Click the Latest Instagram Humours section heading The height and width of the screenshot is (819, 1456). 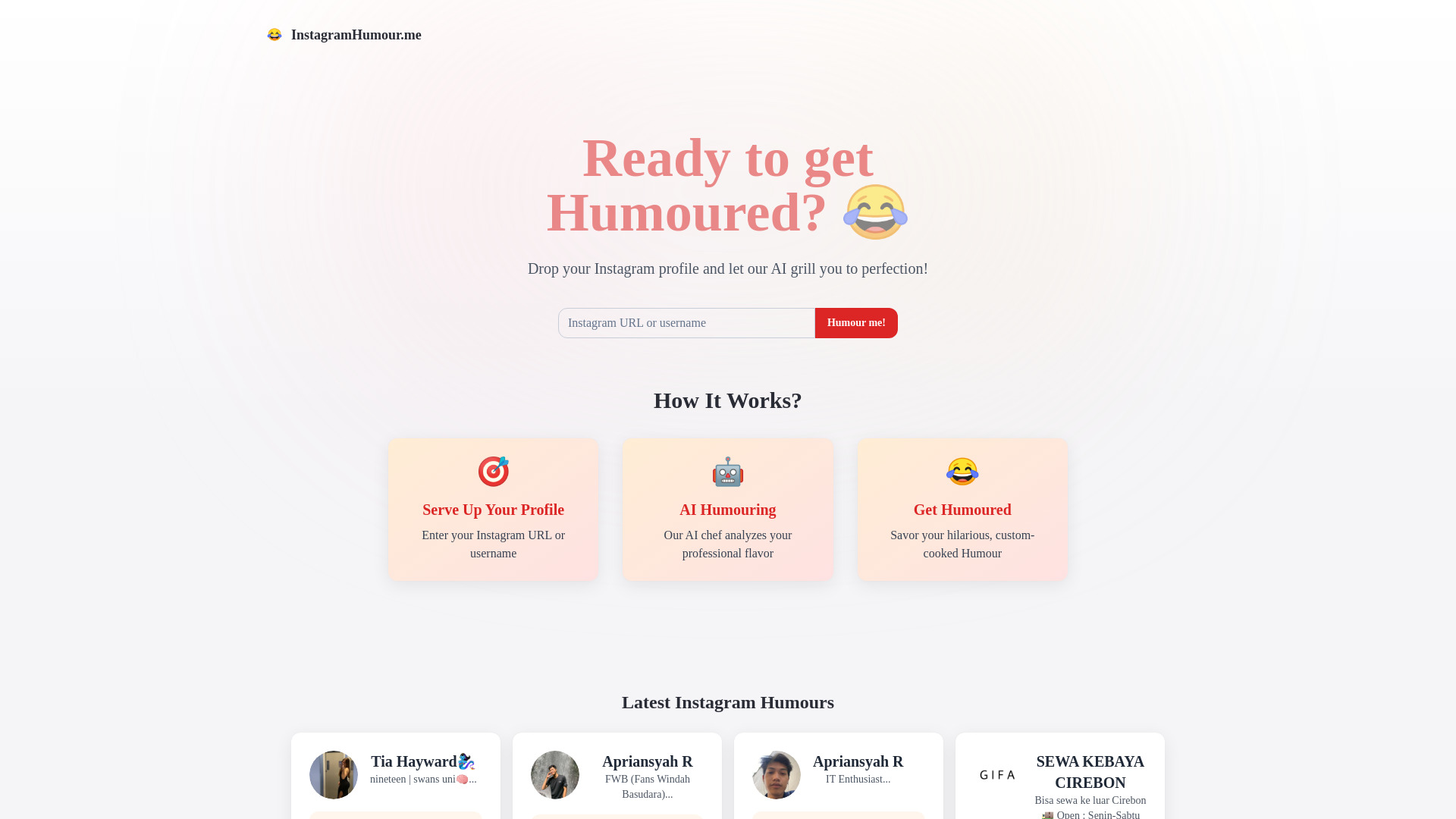(728, 702)
